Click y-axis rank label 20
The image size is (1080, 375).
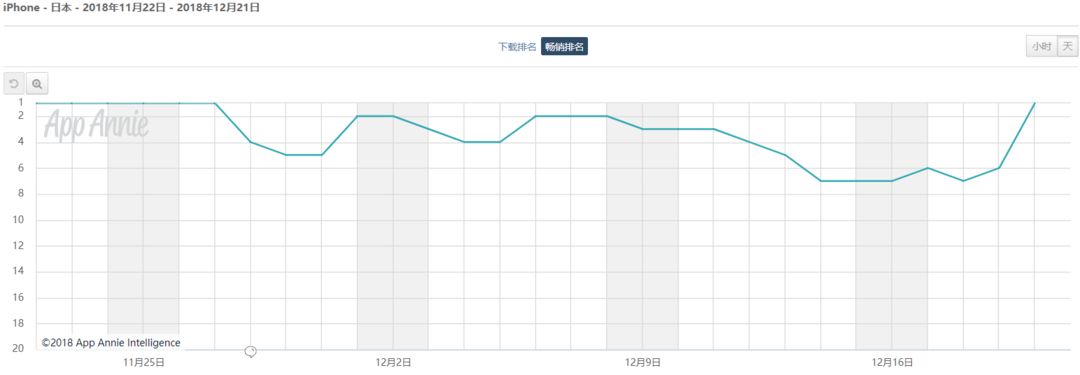pyautogui.click(x=19, y=348)
